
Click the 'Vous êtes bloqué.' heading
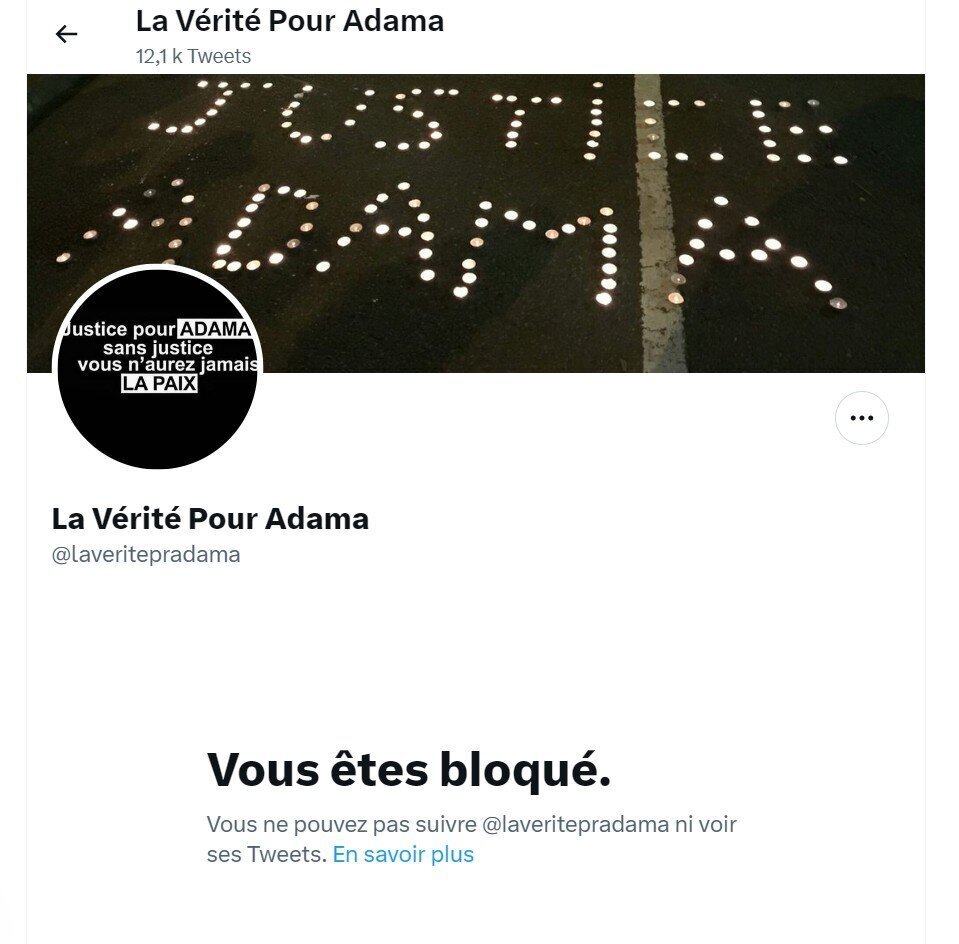click(409, 770)
